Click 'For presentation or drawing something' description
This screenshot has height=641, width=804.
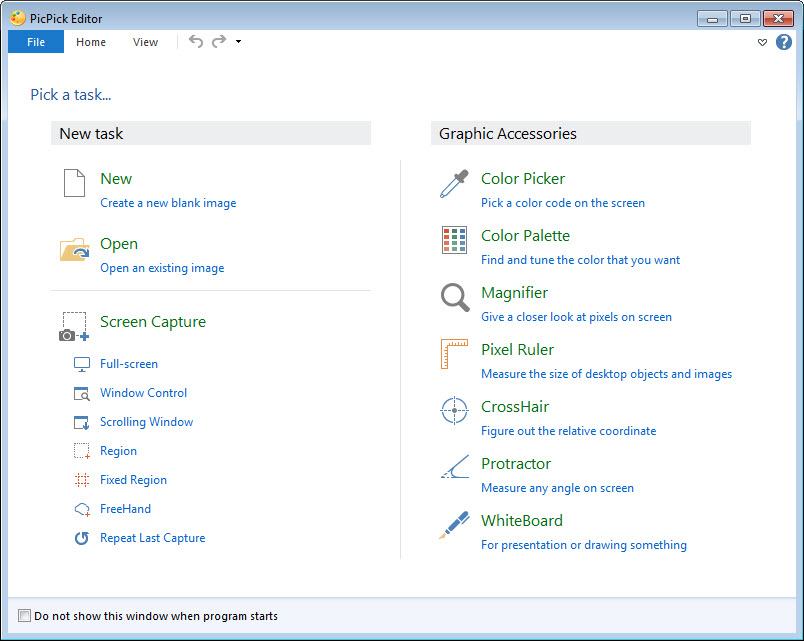coord(584,545)
